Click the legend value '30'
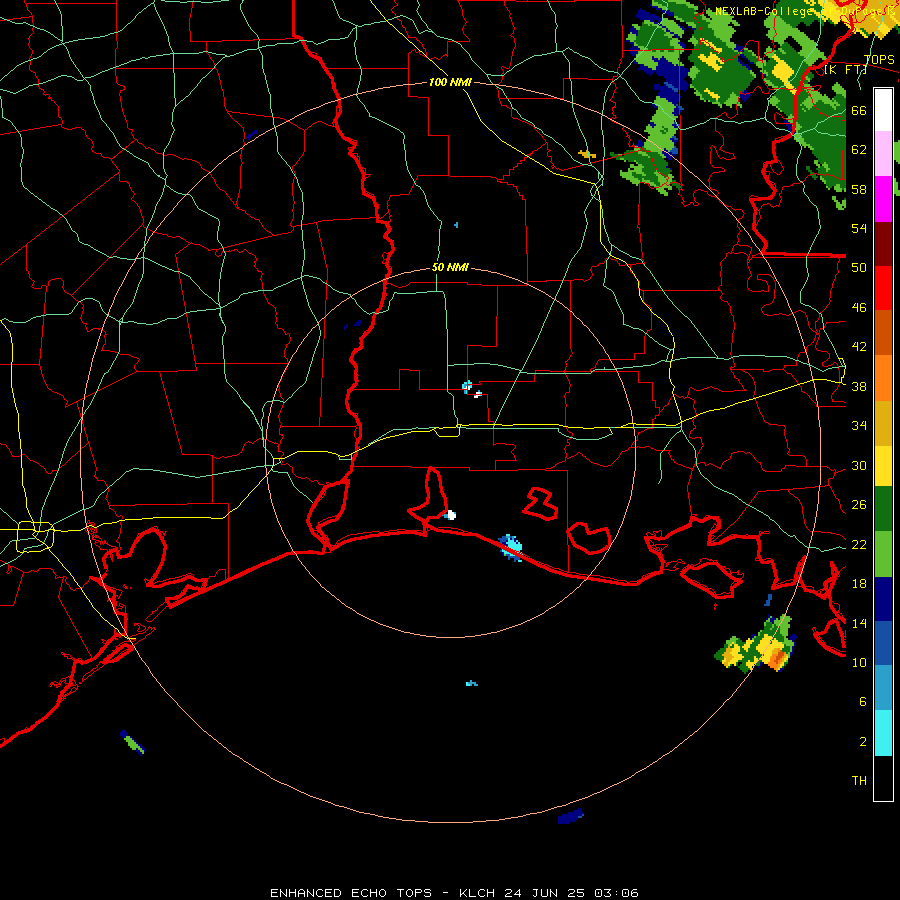This screenshot has height=900, width=900. [x=859, y=465]
